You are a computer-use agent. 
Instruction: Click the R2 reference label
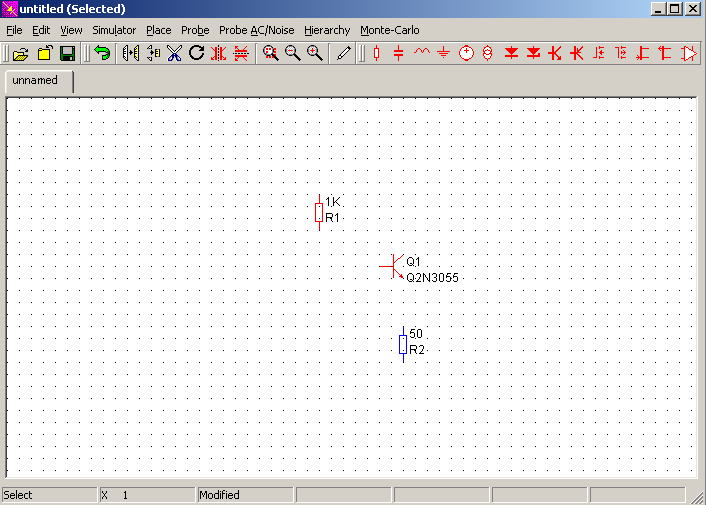click(417, 350)
